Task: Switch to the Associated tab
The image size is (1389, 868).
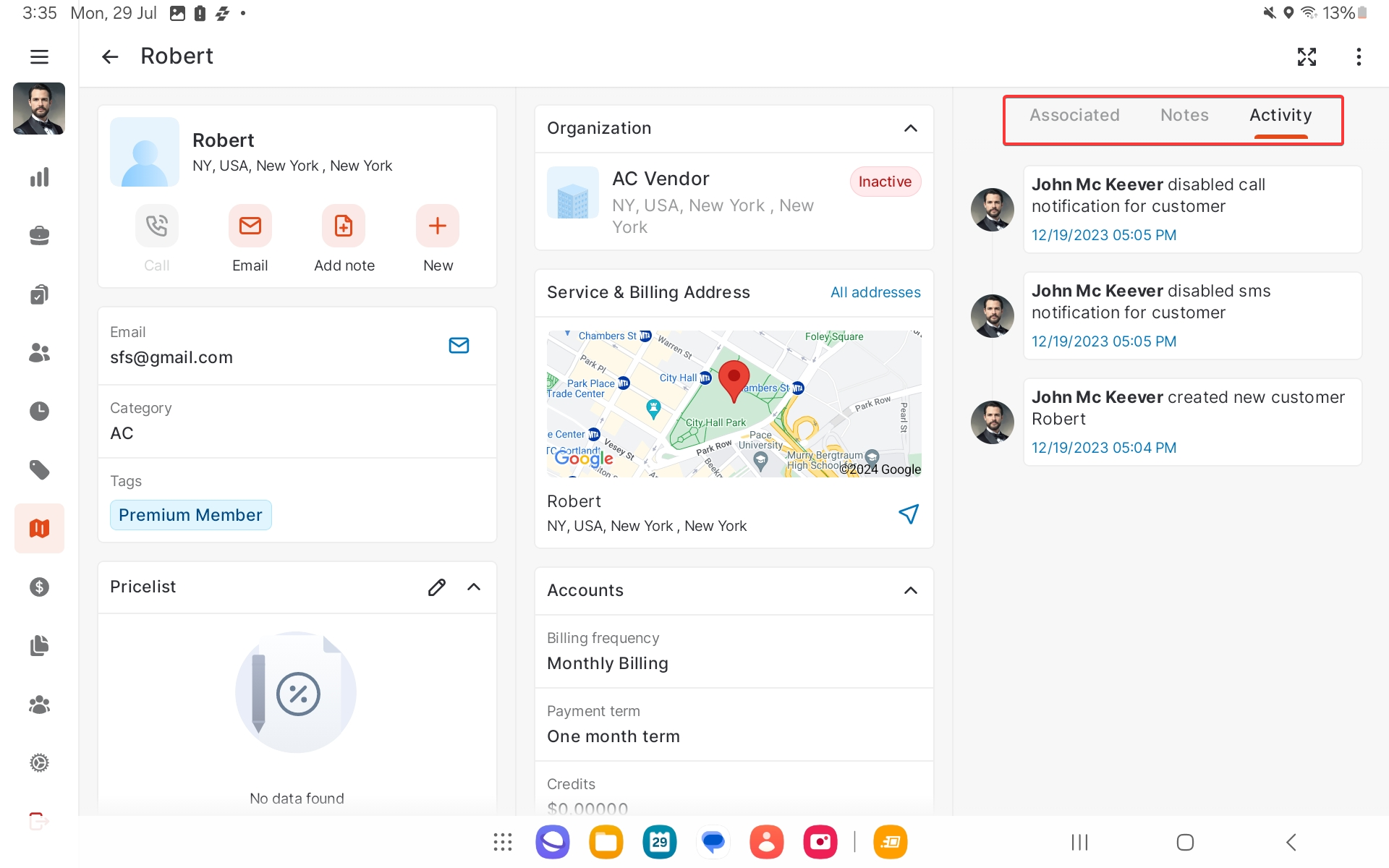Action: (1074, 115)
